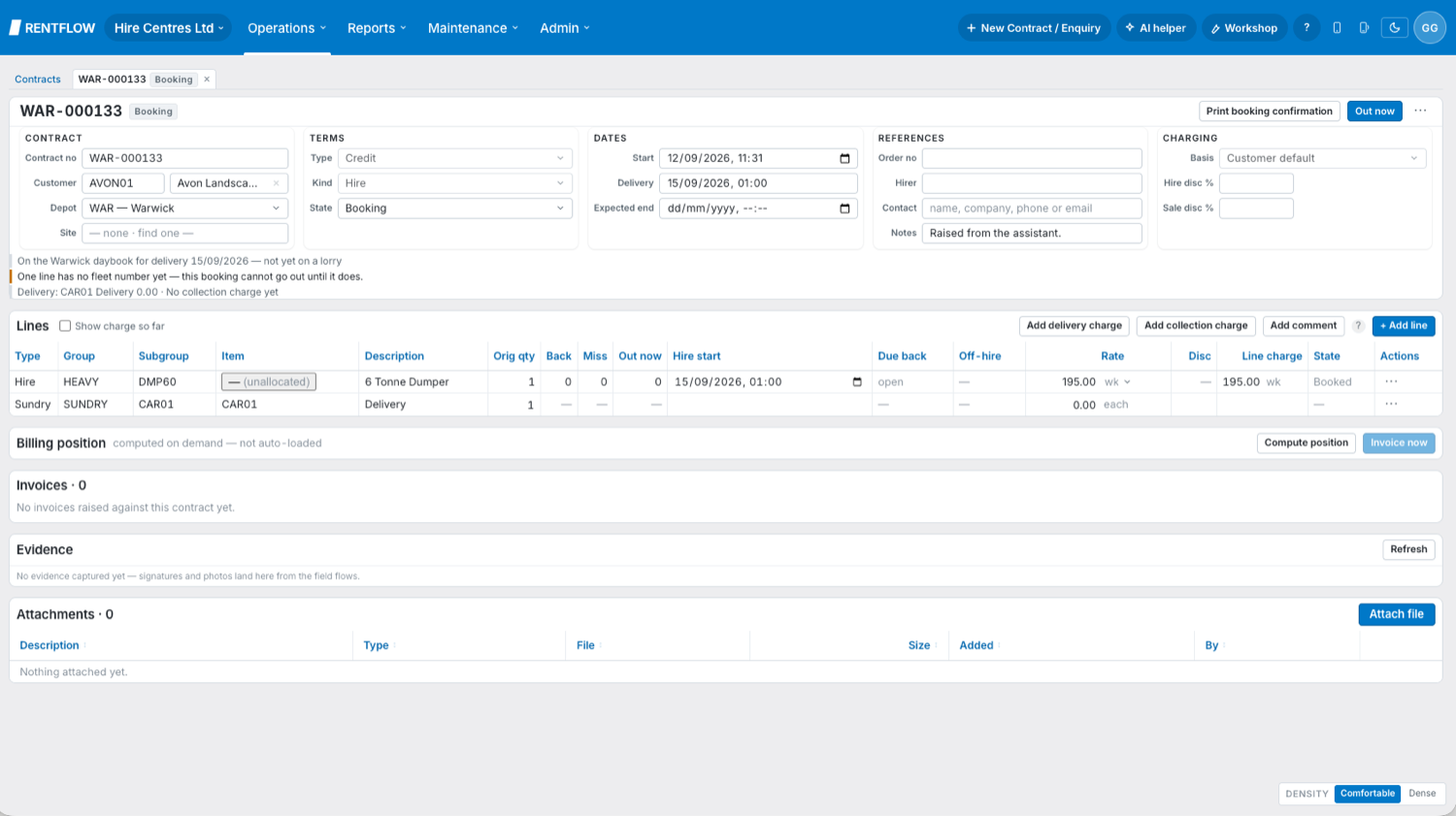Open the Kind Hire dropdown
Screen dimensions: 1456x816
pyautogui.click(x=454, y=183)
